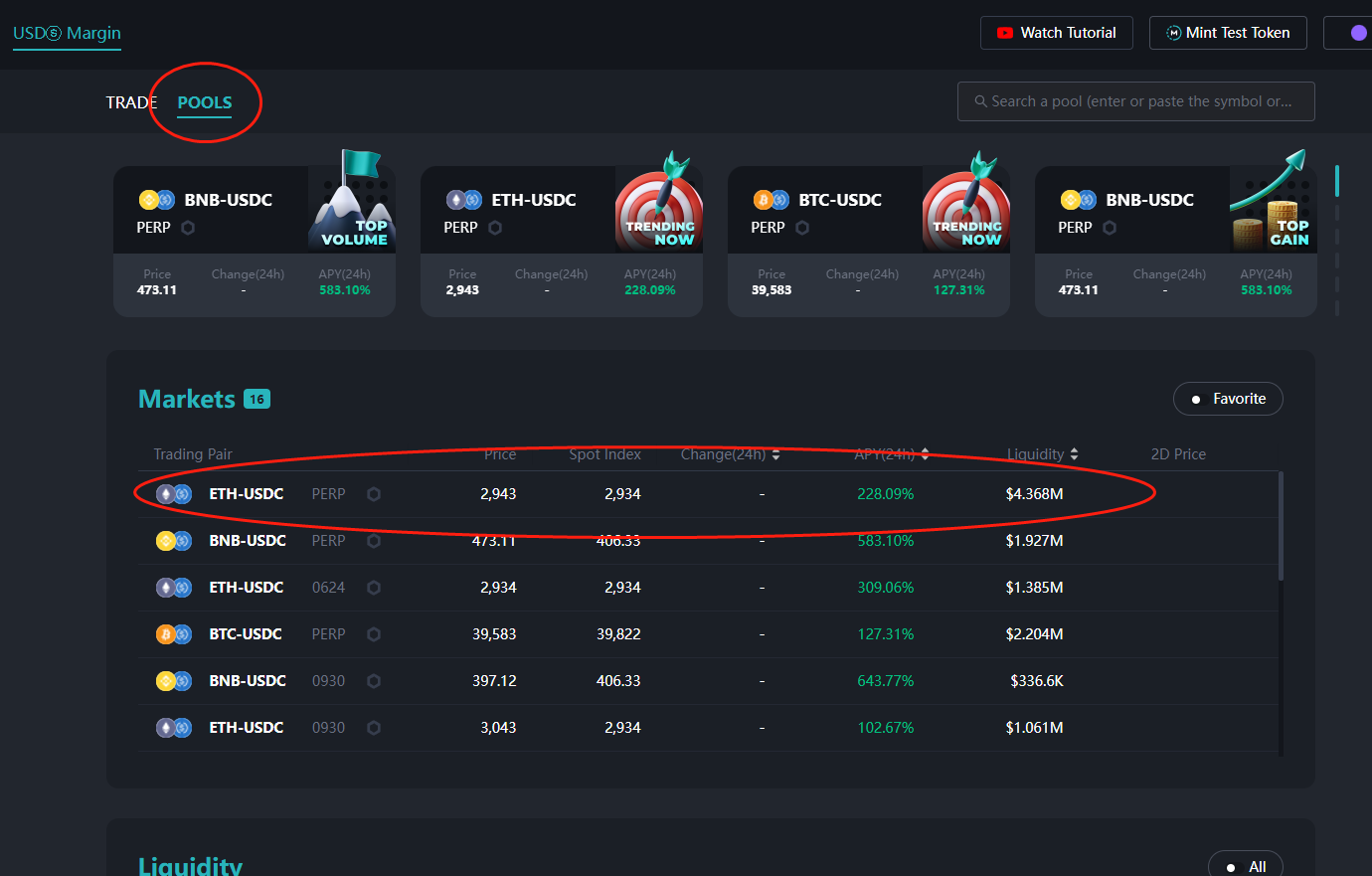Open the BNB-USDC Top Gain card
The image size is (1372, 876).
[x=1175, y=241]
